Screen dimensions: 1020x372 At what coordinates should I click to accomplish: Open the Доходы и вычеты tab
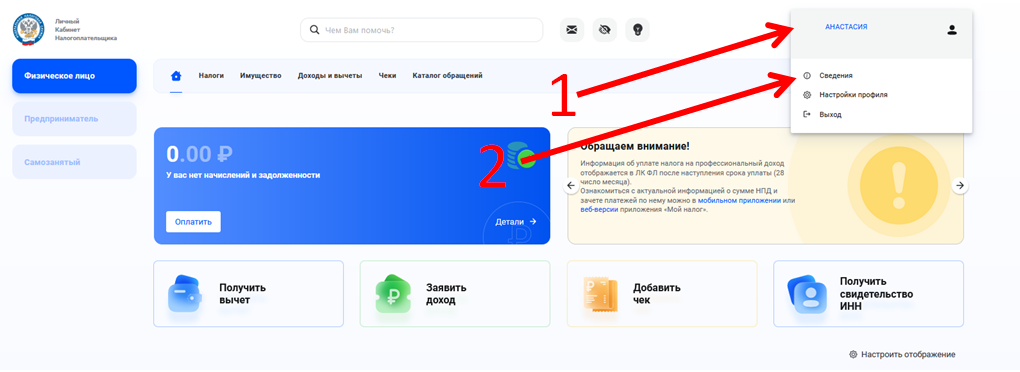click(330, 76)
